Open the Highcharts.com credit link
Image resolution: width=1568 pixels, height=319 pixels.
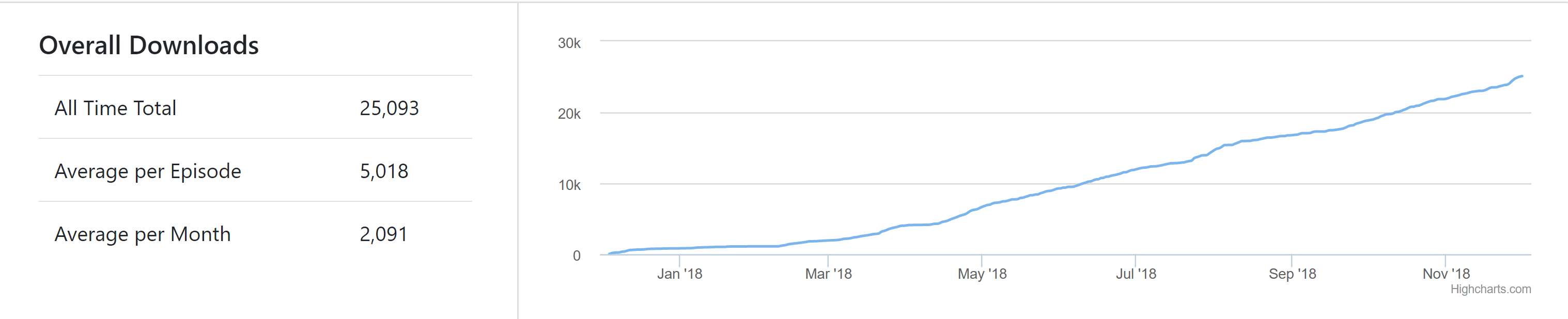1490,289
